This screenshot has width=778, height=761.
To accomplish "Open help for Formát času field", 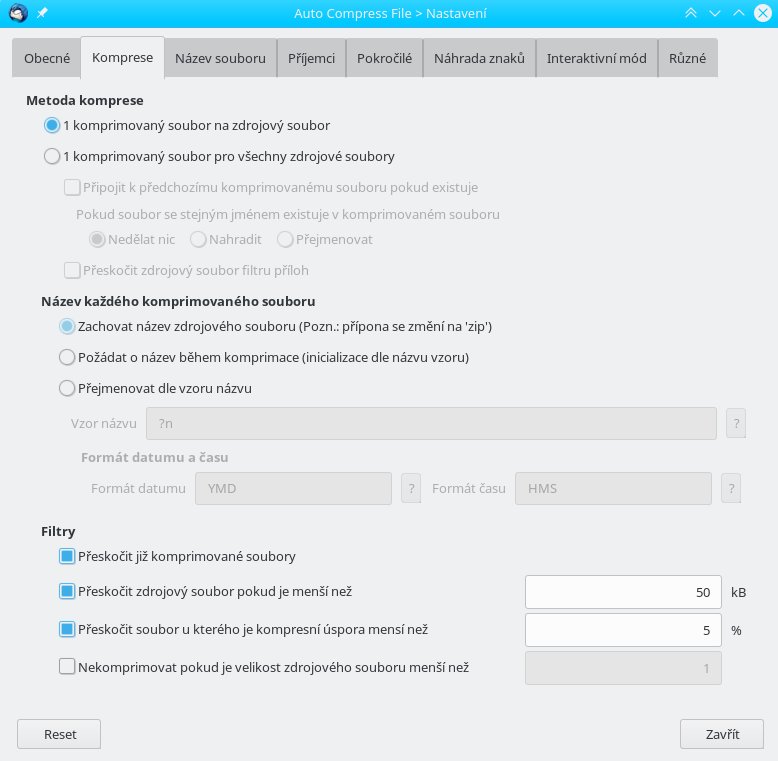I will [731, 488].
